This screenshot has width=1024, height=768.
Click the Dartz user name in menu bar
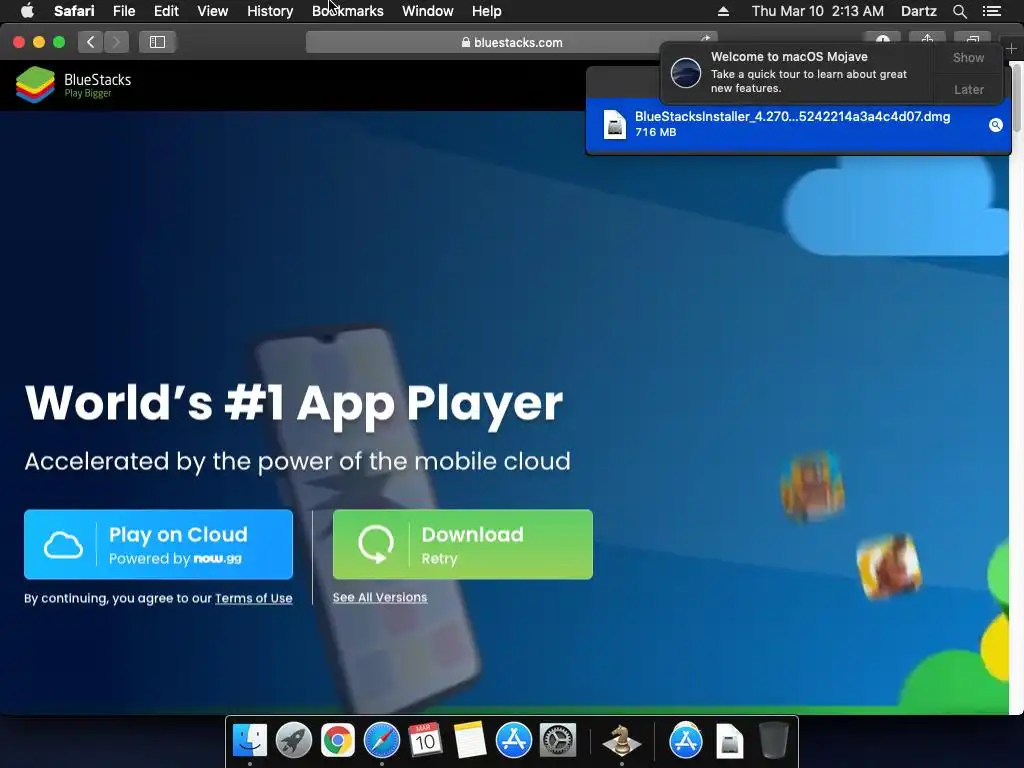pos(918,11)
